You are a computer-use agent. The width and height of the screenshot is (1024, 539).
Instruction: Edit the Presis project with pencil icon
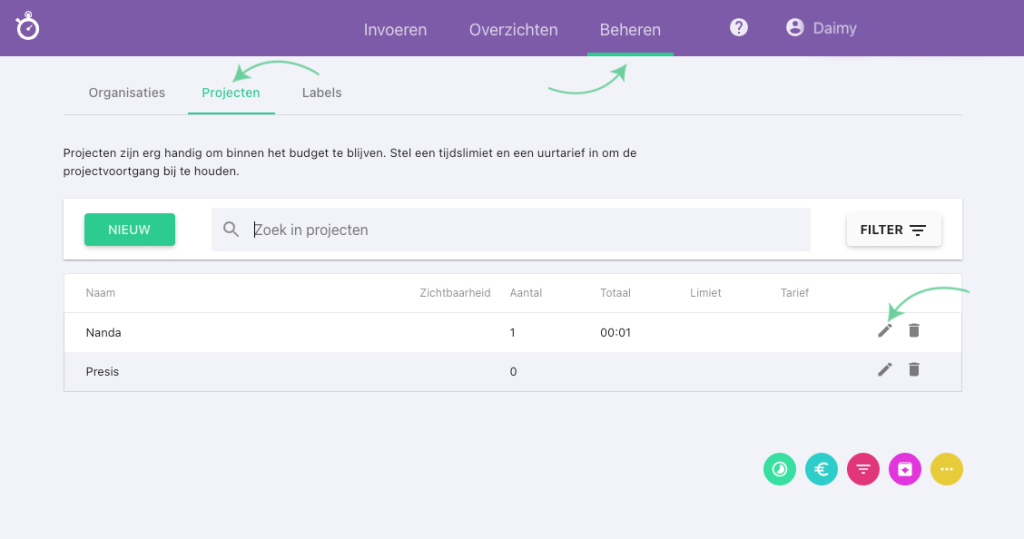click(x=885, y=370)
